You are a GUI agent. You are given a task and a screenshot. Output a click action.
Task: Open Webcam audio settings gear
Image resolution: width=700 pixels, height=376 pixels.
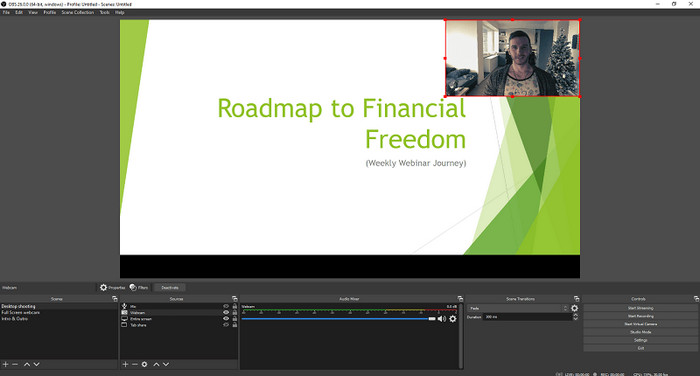point(453,319)
